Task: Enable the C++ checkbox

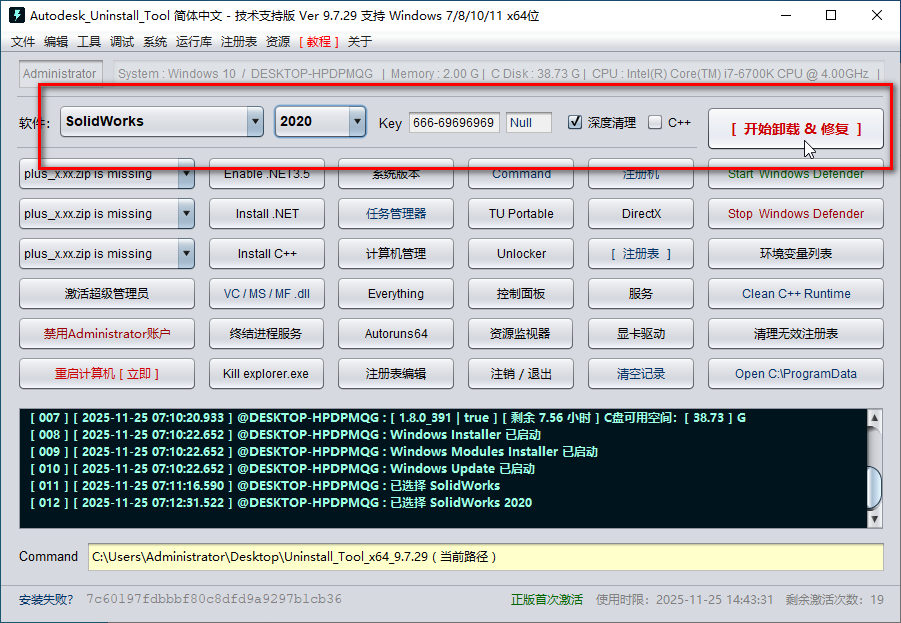Action: coord(654,122)
